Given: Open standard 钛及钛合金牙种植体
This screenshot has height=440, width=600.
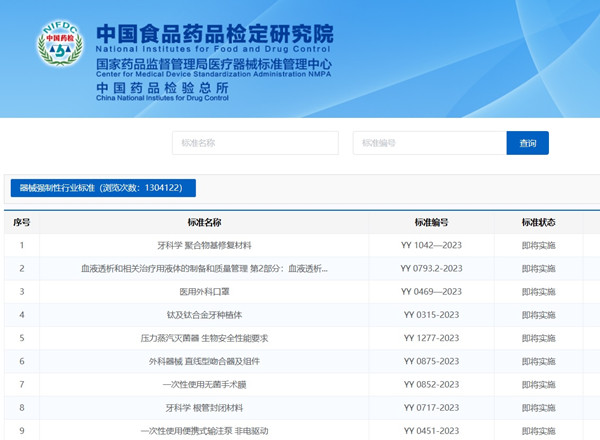Looking at the screenshot, I should (x=204, y=315).
